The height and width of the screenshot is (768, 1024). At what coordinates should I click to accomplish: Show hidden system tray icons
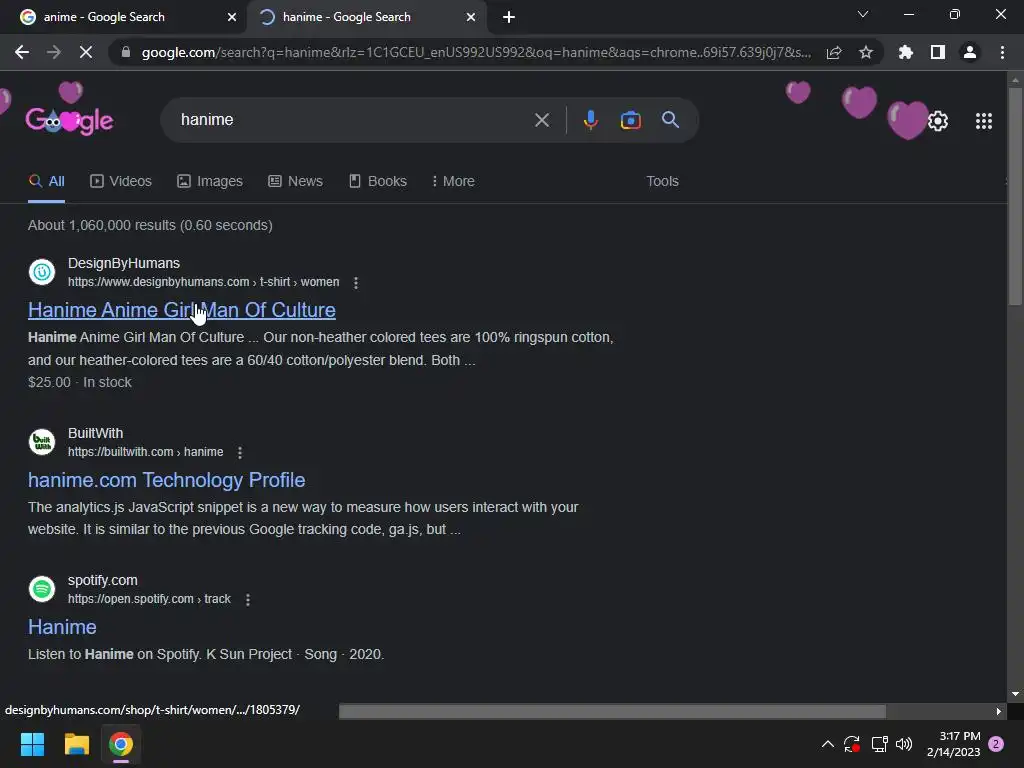point(827,744)
